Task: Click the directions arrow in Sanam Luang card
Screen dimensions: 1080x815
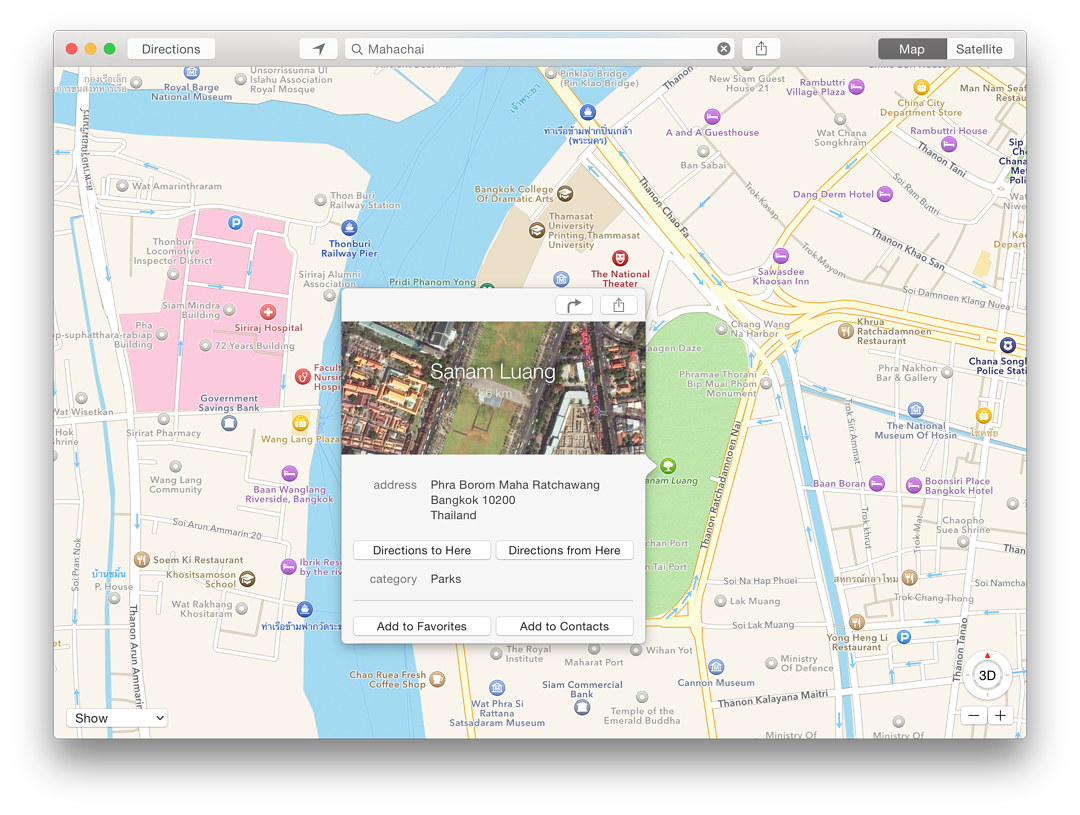Action: 574,305
